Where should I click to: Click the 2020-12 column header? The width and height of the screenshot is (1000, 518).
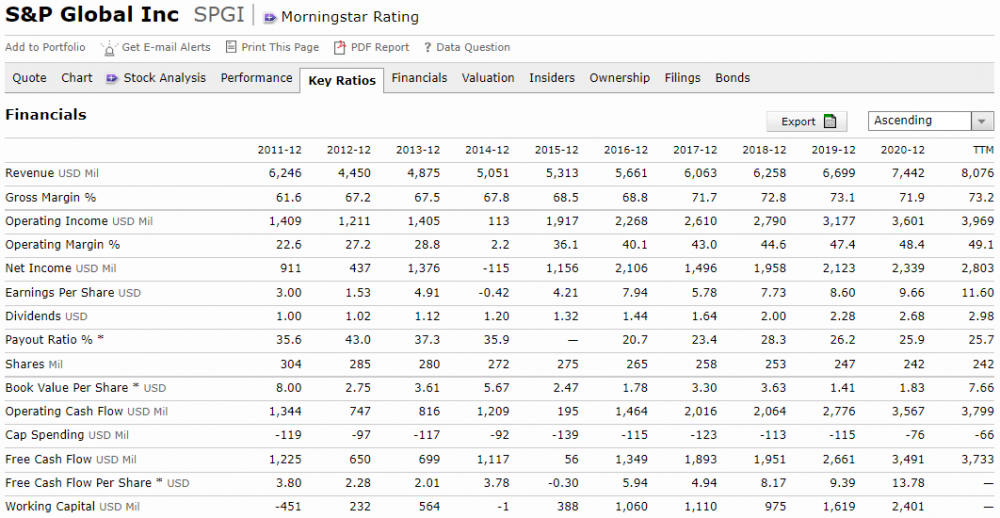coord(902,150)
